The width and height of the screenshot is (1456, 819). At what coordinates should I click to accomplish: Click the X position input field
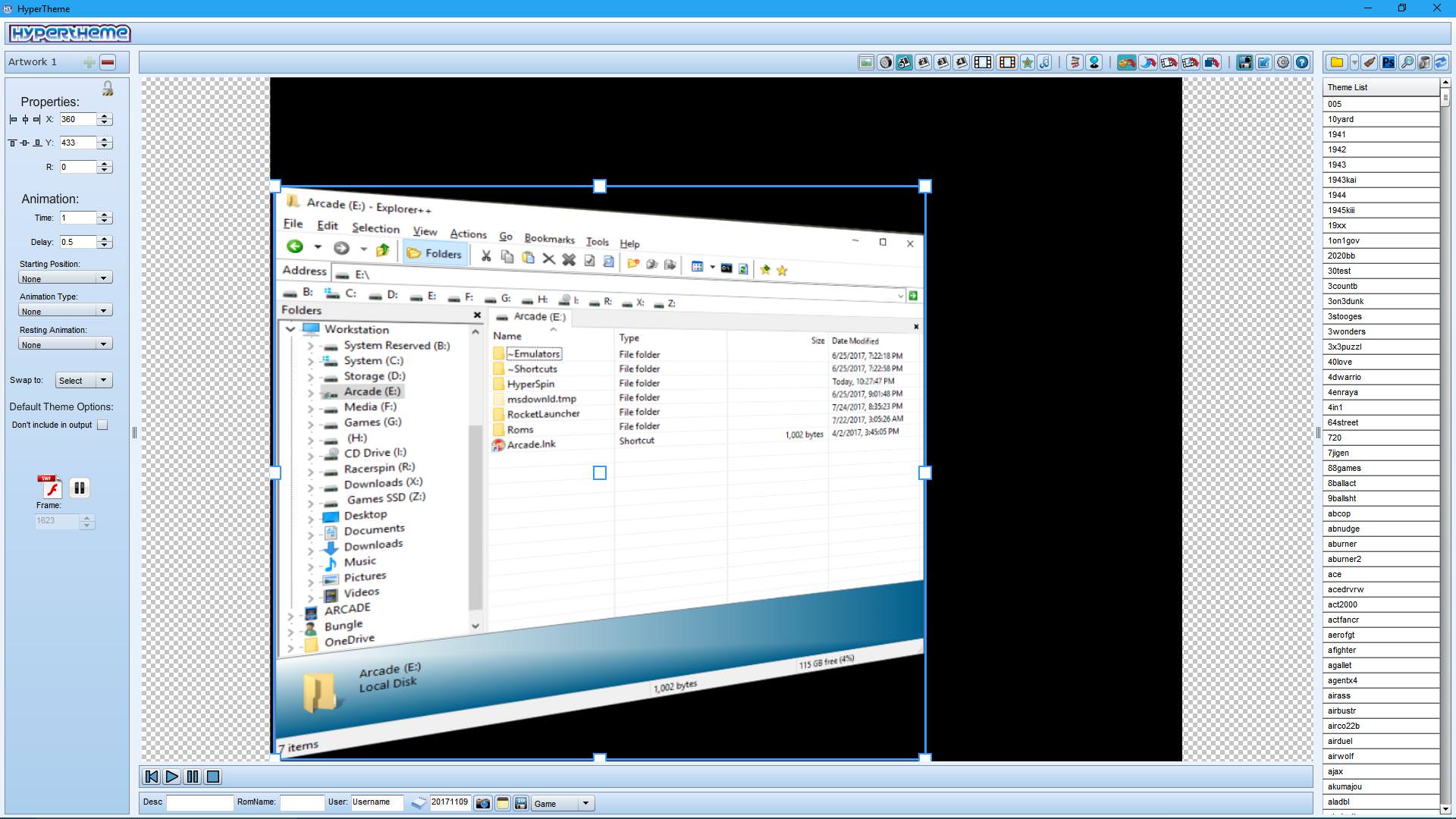(78, 119)
